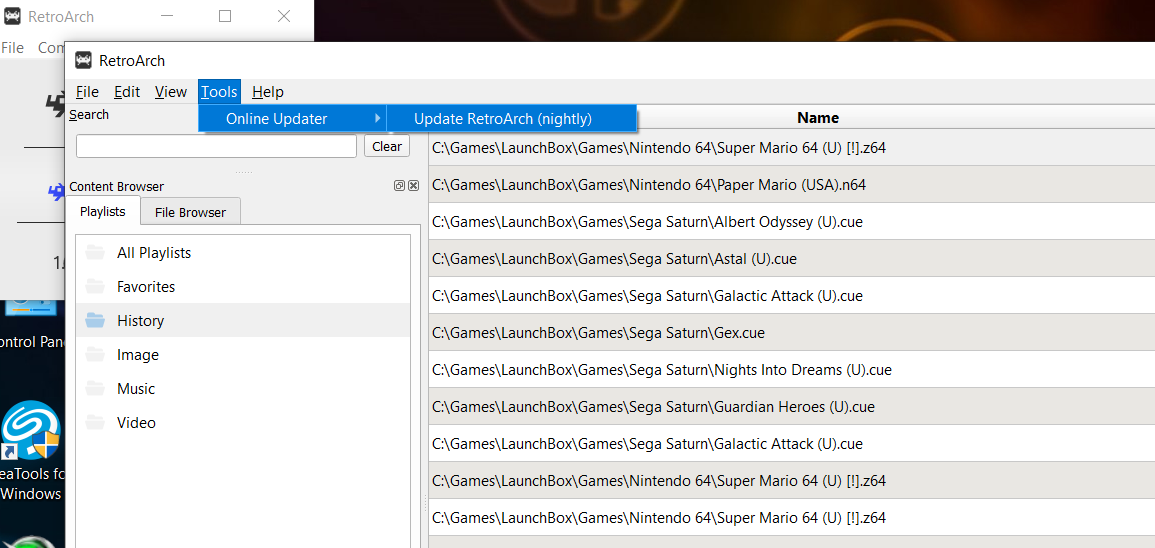Image resolution: width=1155 pixels, height=548 pixels.
Task: Close the background RetroArch window
Action: pos(284,16)
